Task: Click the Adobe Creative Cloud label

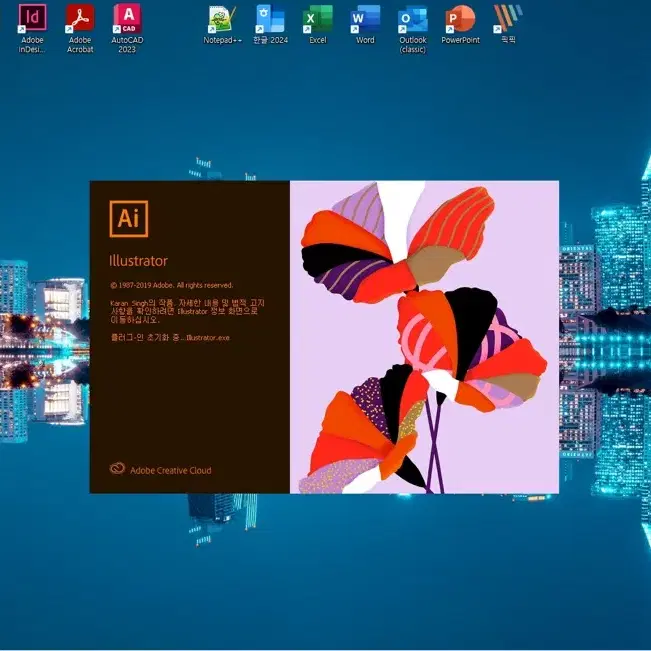Action: (x=171, y=470)
